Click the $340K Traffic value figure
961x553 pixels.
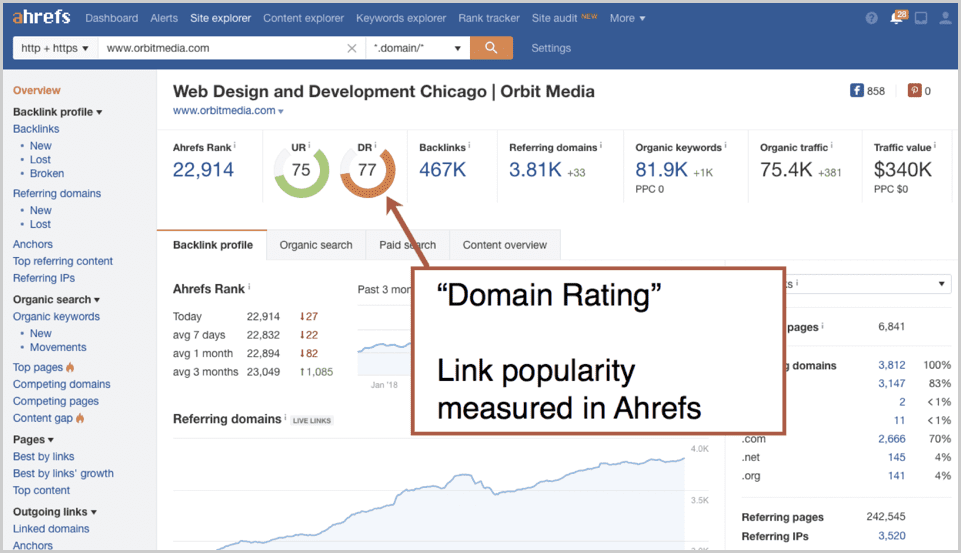pyautogui.click(x=903, y=170)
